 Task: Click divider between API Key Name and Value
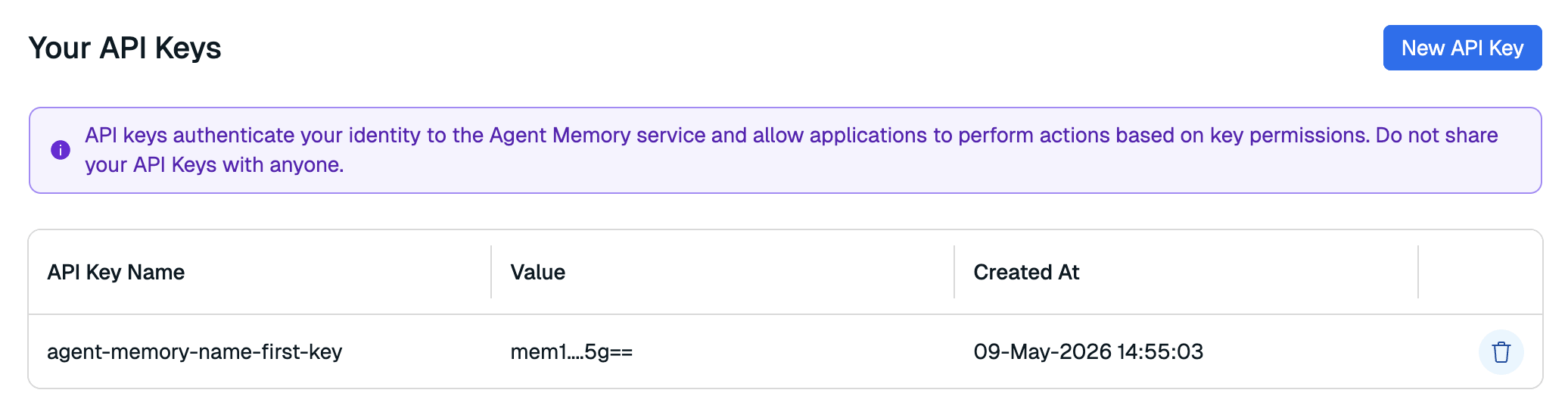tap(491, 272)
